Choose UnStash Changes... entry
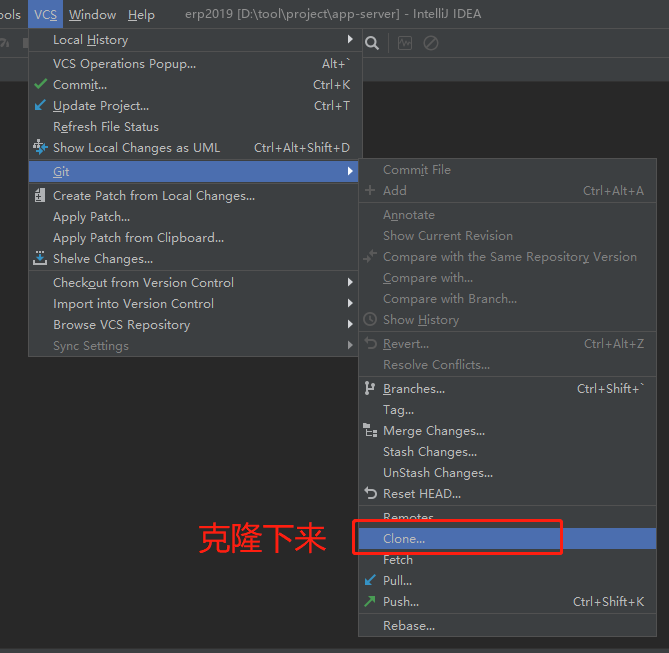The height and width of the screenshot is (653, 669). [507, 472]
